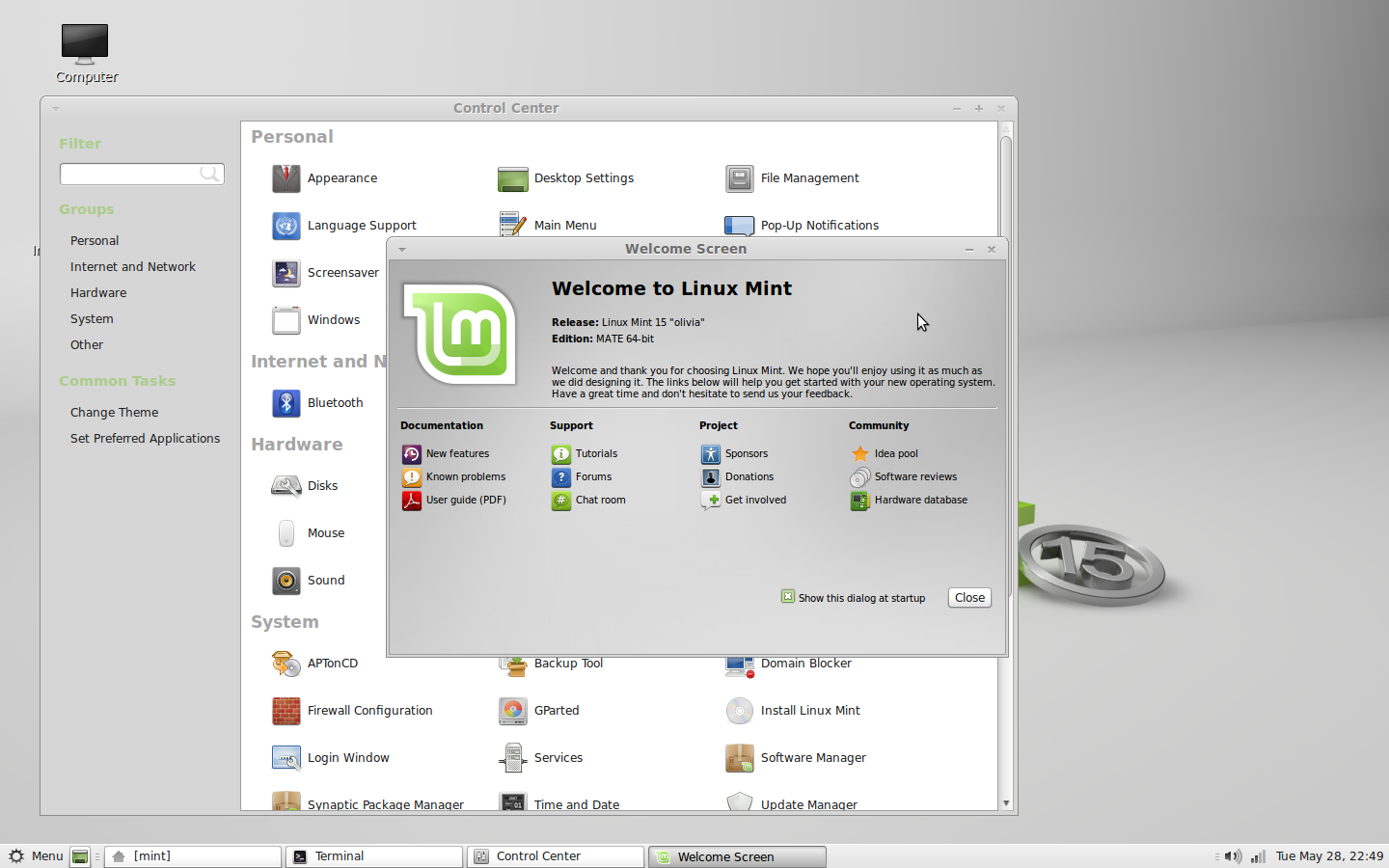The width and height of the screenshot is (1389, 868).
Task: Select Hardware group in sidebar
Action: (x=98, y=293)
